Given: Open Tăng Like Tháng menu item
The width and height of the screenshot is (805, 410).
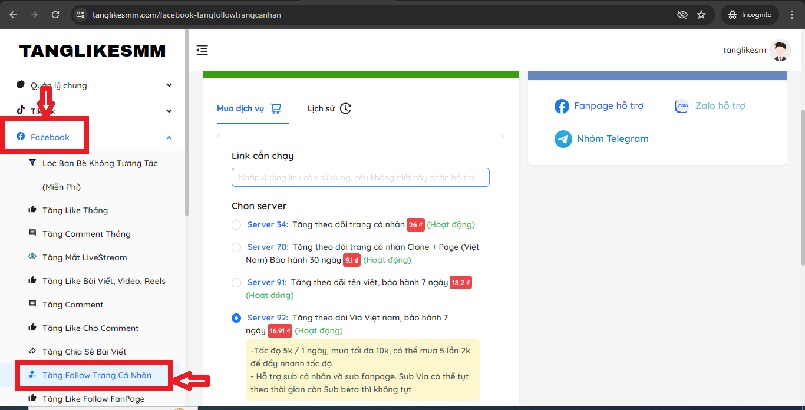Looking at the screenshot, I should (75, 210).
